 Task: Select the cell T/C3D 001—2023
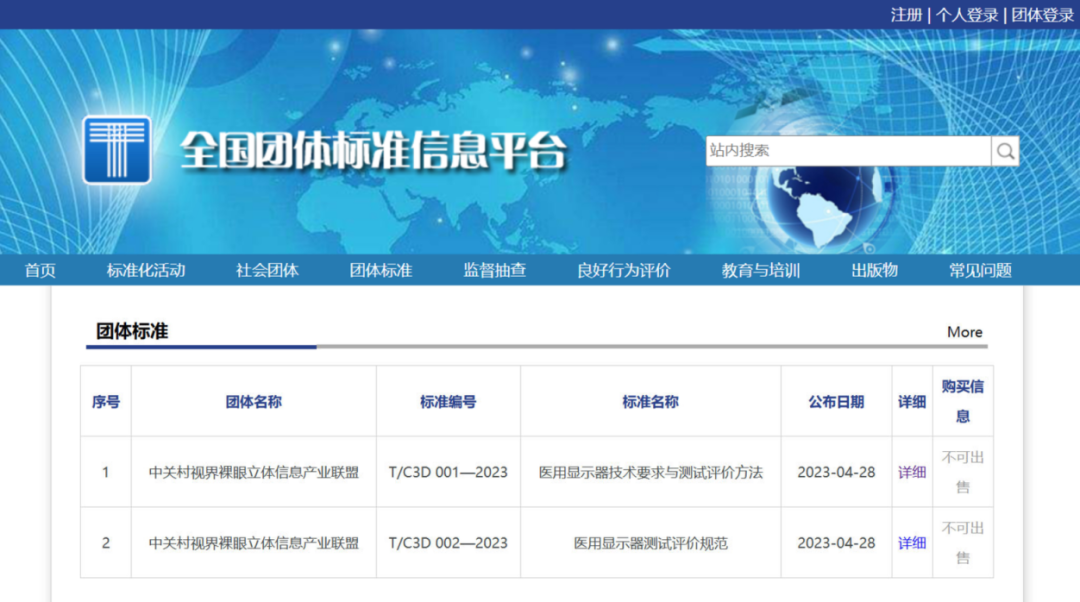click(448, 472)
